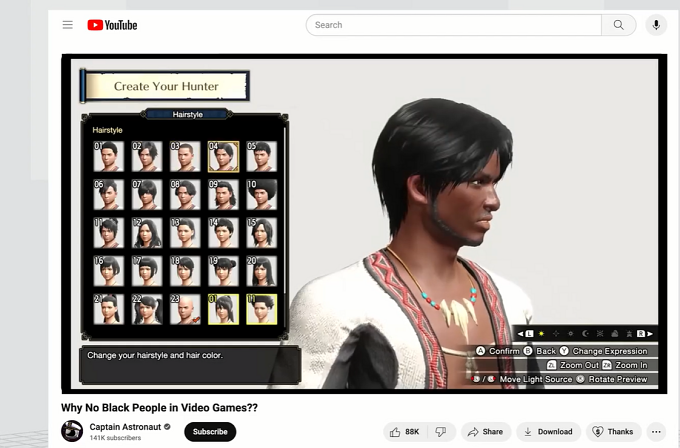Click the magnifier search button
This screenshot has width=680, height=448.
point(618,25)
